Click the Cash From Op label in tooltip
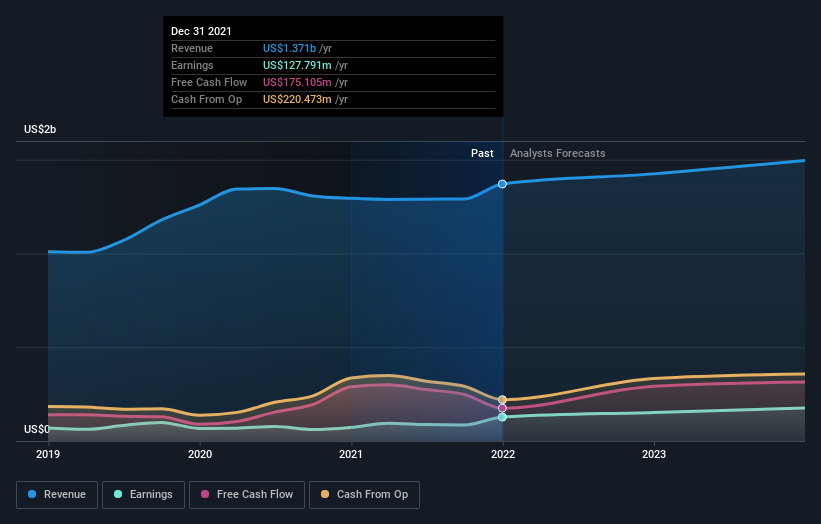821x524 pixels. [206, 99]
